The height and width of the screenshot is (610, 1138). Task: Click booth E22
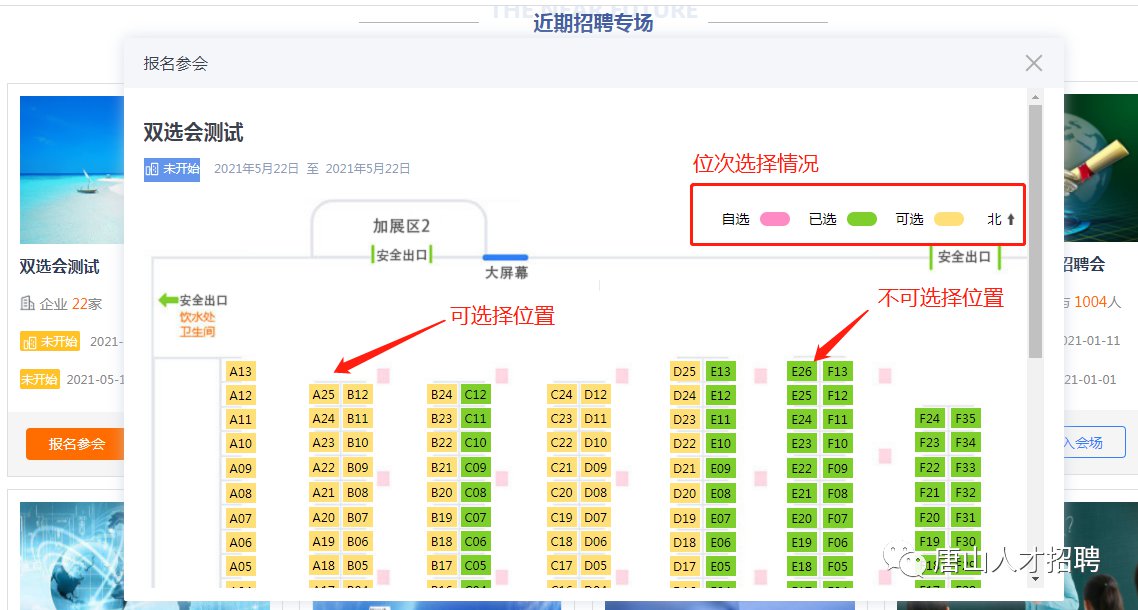click(x=802, y=469)
